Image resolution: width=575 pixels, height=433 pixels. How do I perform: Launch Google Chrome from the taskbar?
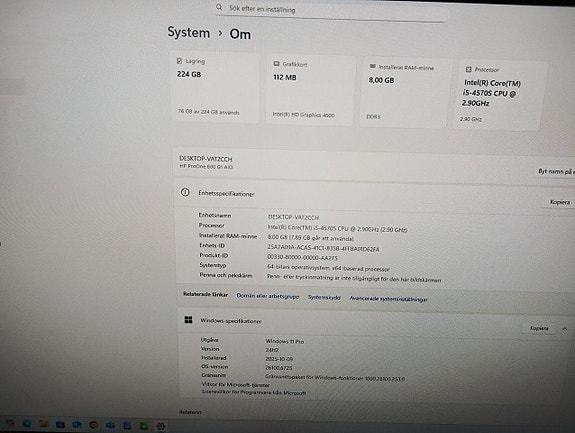point(94,425)
